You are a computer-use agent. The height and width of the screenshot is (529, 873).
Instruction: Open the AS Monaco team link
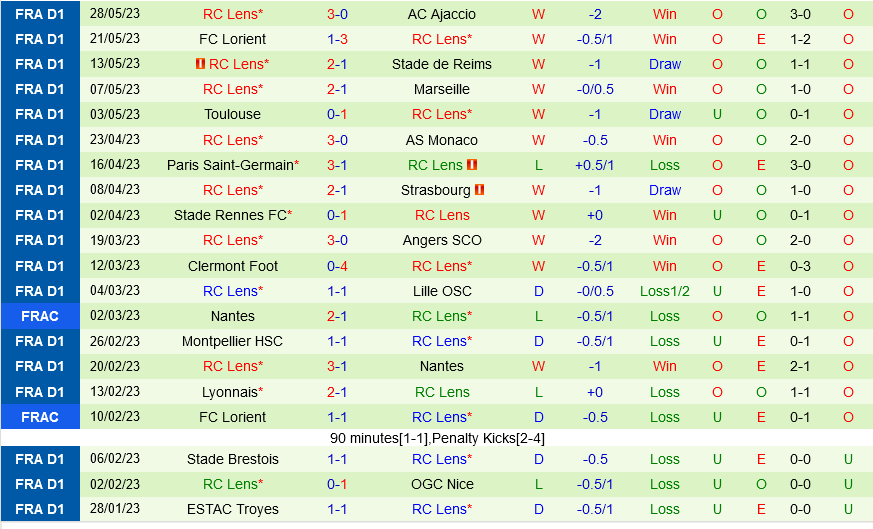pyautogui.click(x=441, y=140)
